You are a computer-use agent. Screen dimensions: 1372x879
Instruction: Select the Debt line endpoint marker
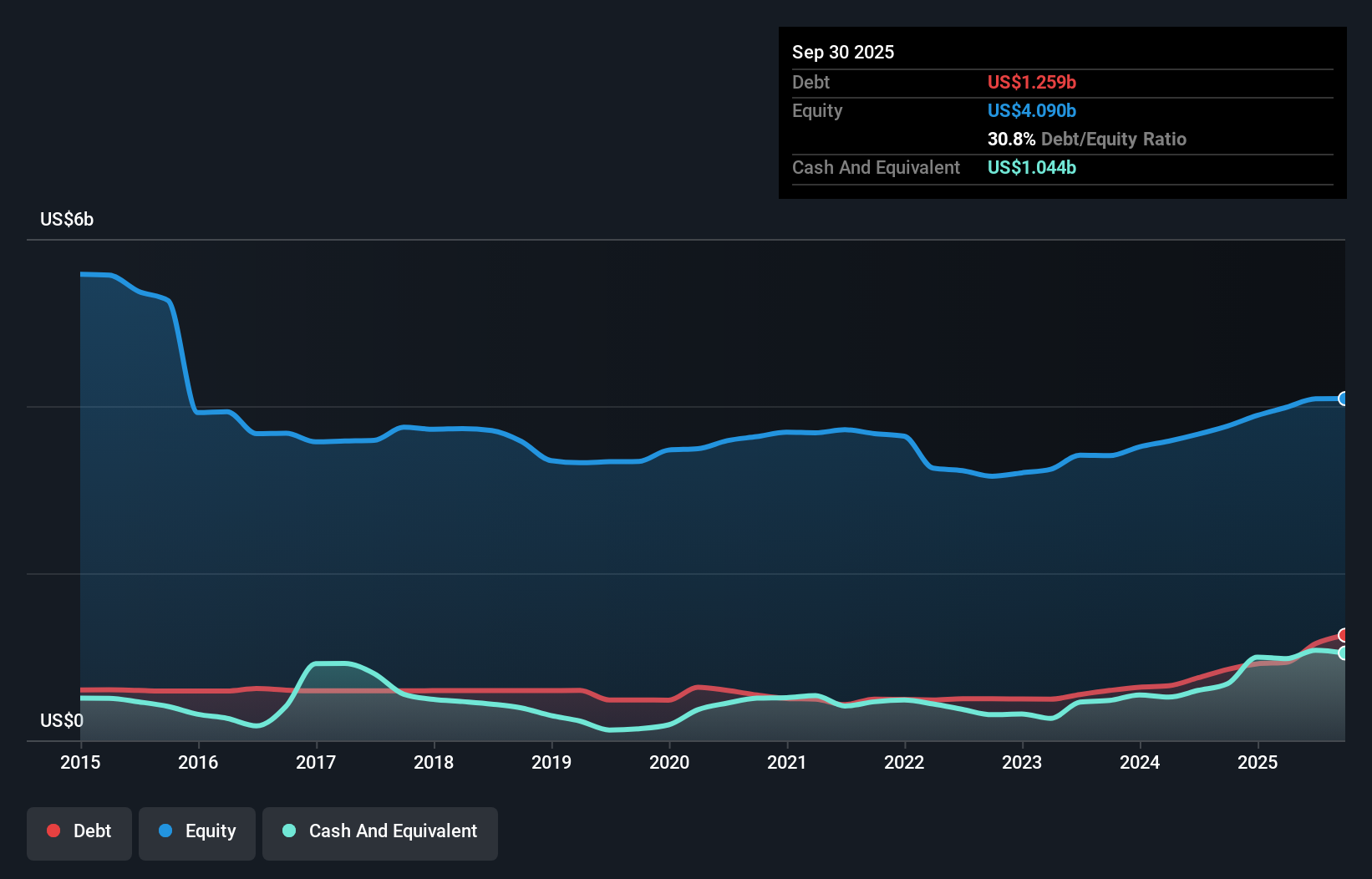[x=1343, y=635]
